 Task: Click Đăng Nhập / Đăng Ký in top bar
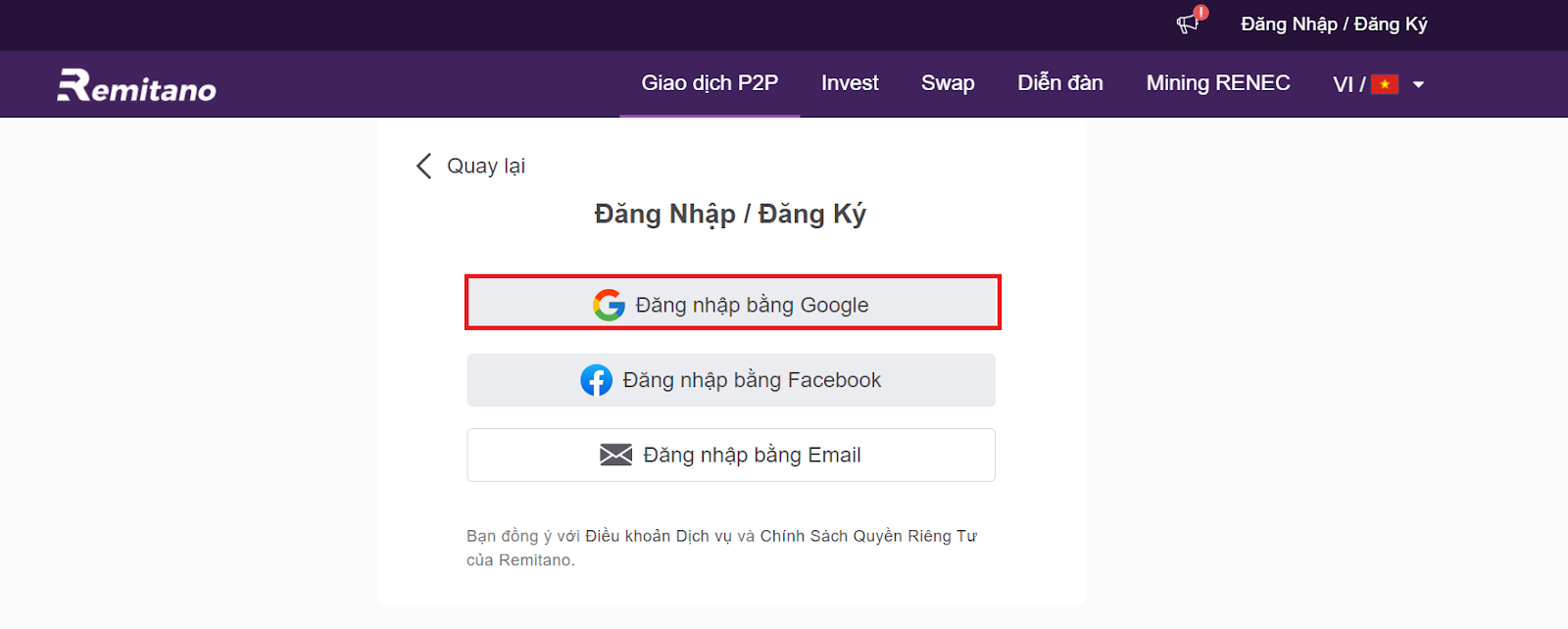coord(1334,24)
